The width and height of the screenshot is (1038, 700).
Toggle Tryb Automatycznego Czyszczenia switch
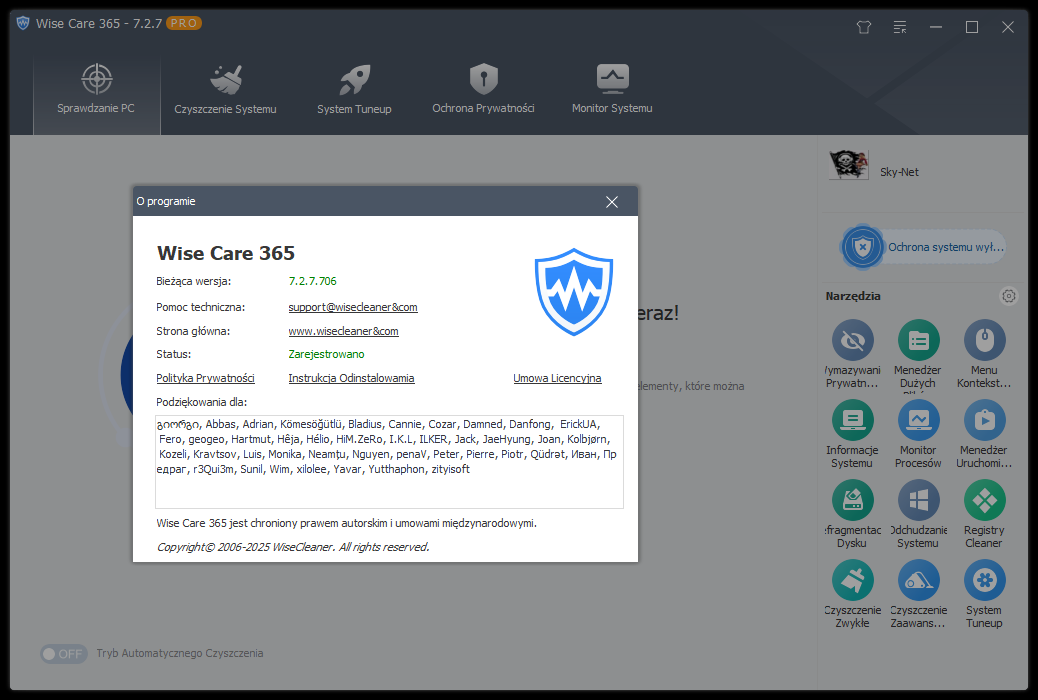(x=64, y=654)
